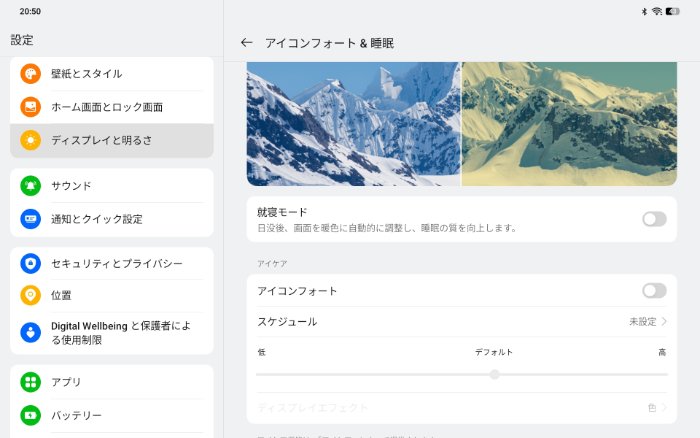The image size is (700, 438).
Task: Open the 通知とクイック設定 icon
Action: 30,219
